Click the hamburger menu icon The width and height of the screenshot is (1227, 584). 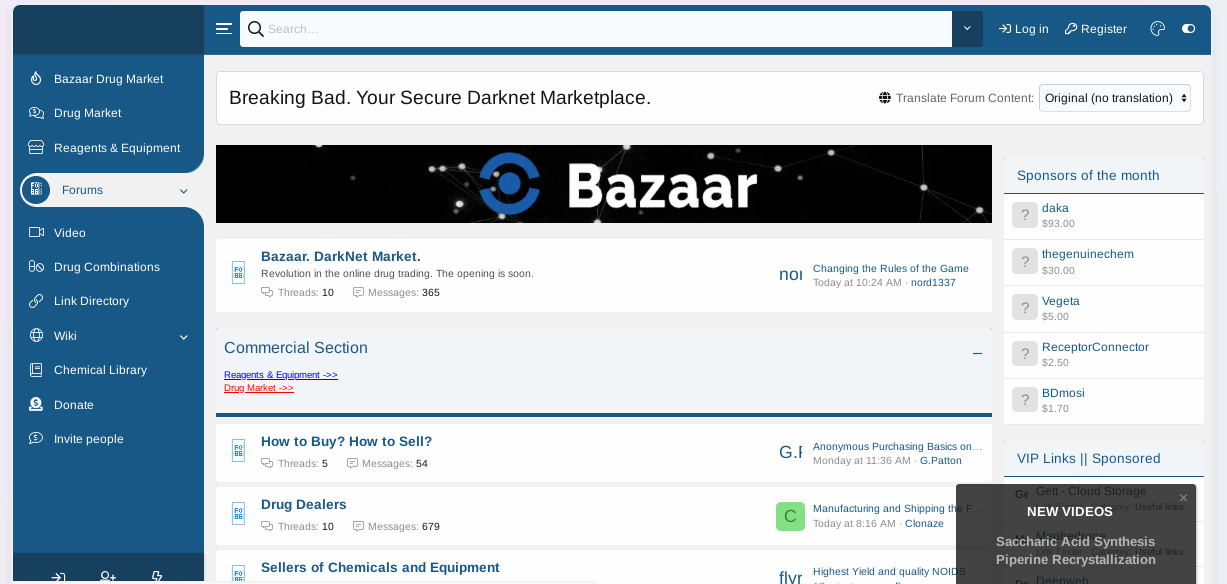point(223,28)
